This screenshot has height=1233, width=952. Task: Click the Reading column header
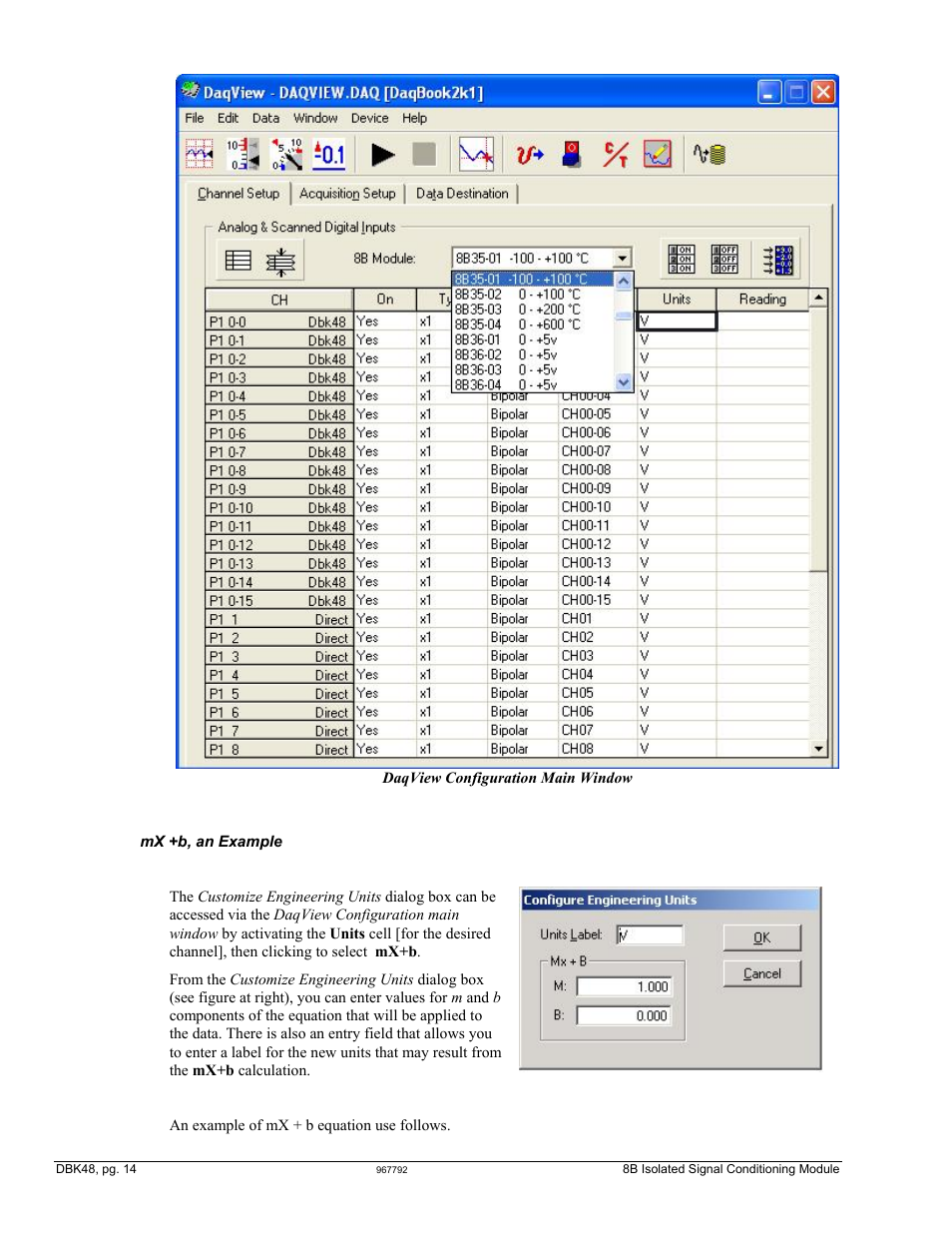click(x=762, y=300)
